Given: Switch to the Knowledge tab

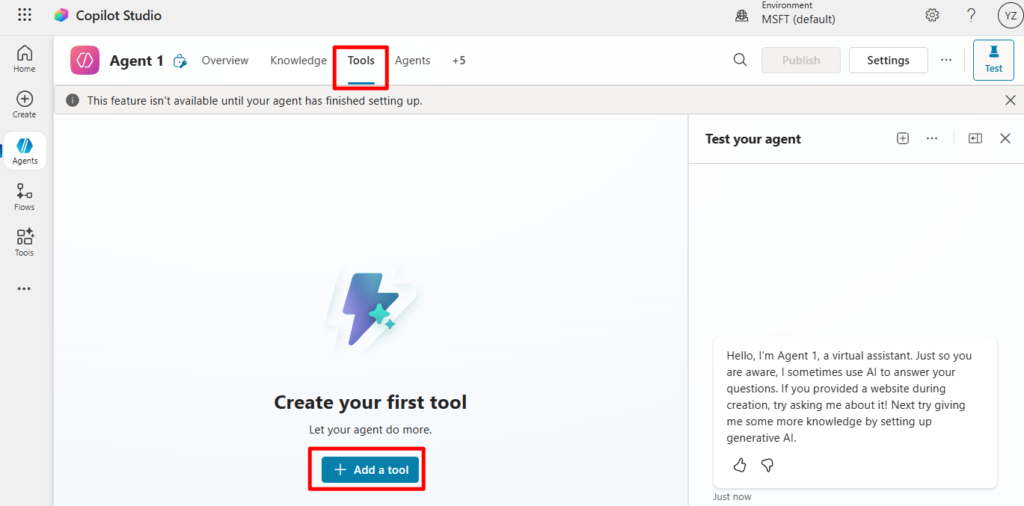Looking at the screenshot, I should pos(298,60).
